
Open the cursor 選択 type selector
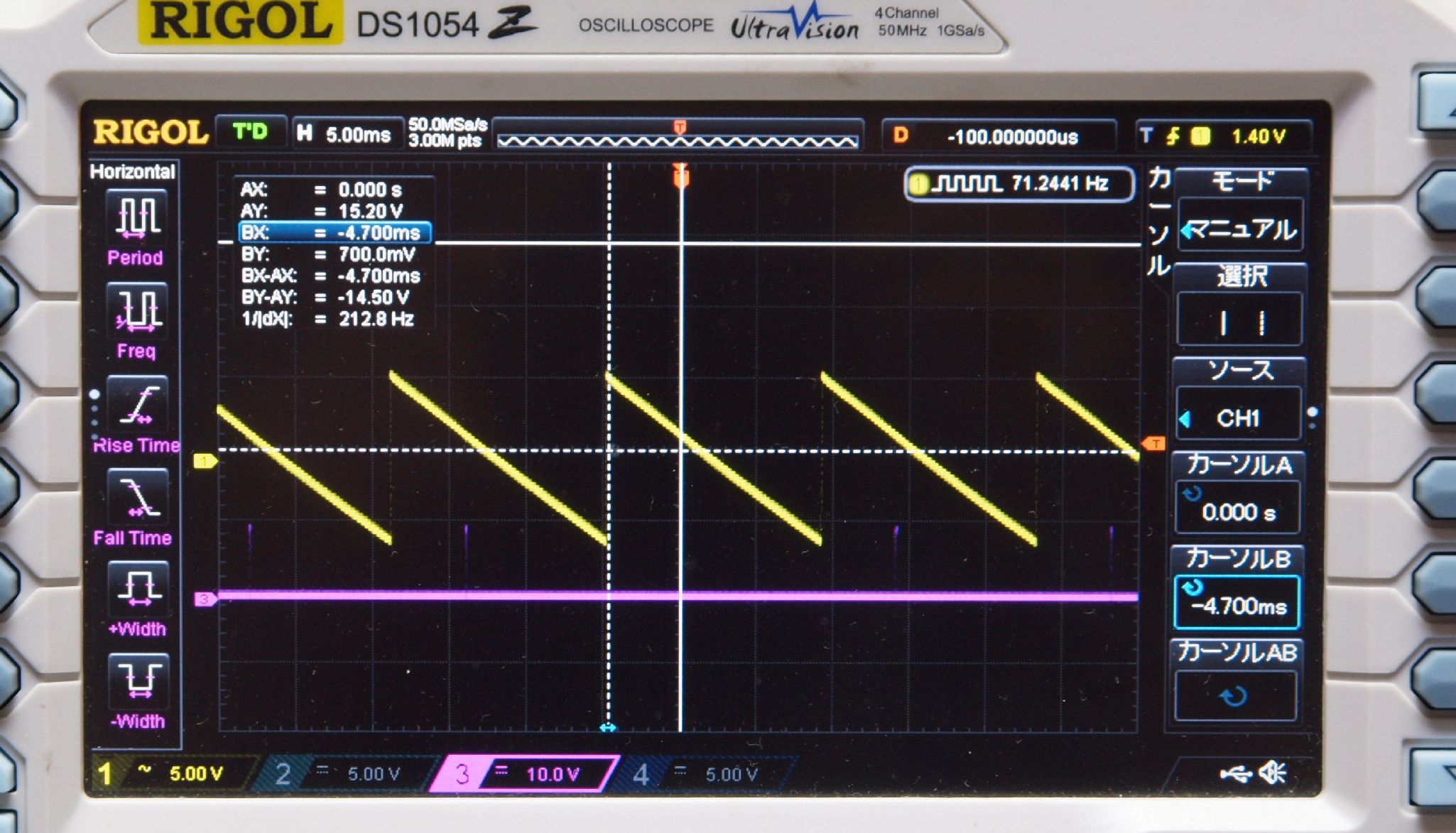(1240, 322)
